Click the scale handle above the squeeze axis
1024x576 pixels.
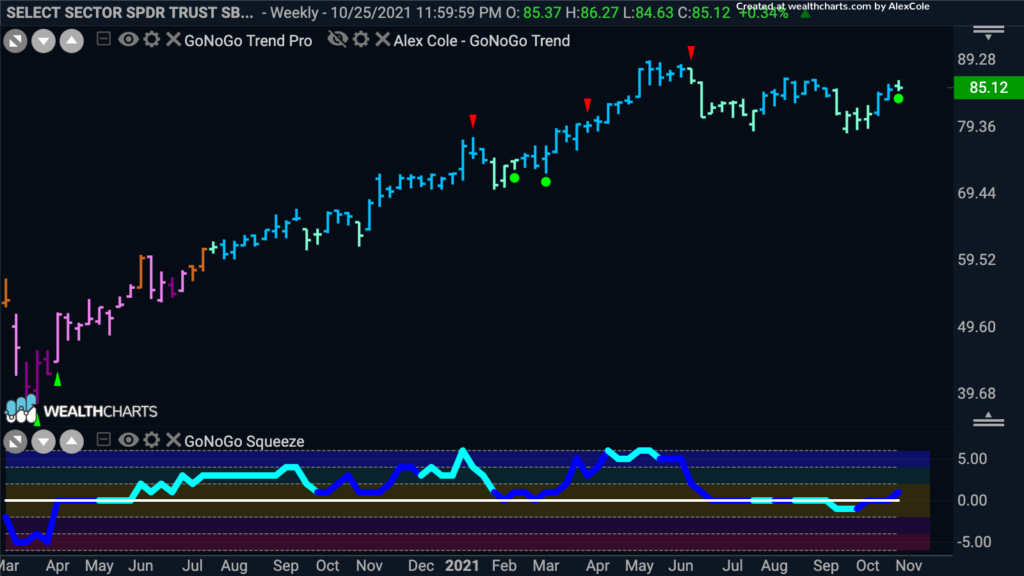pyautogui.click(x=989, y=420)
